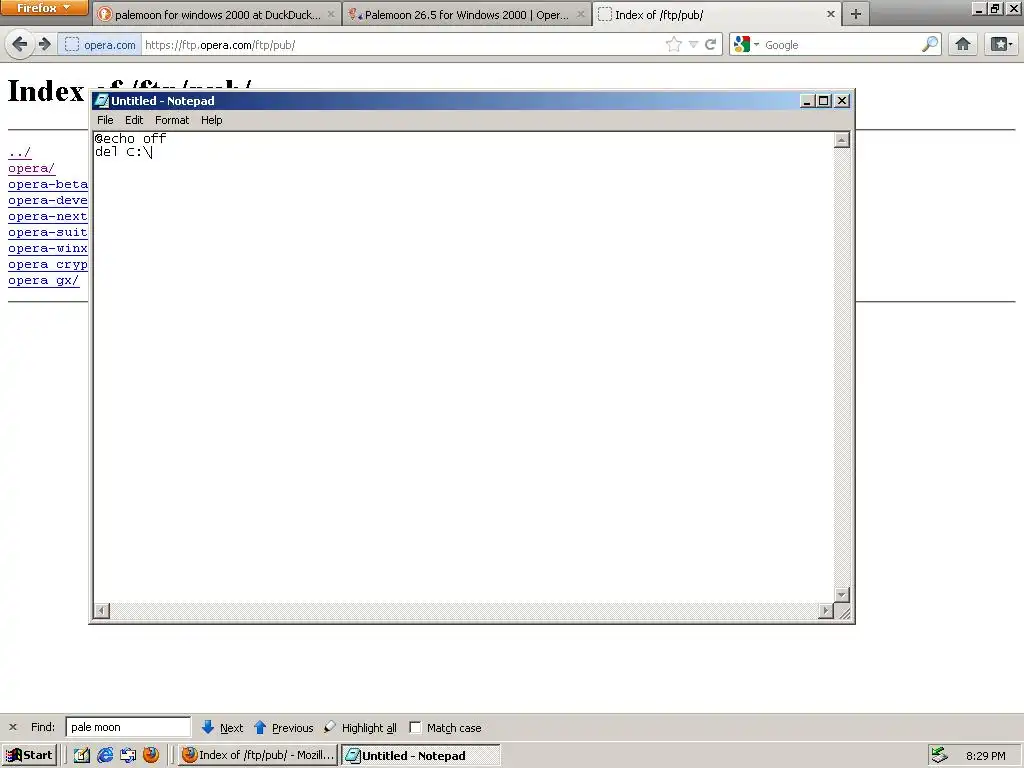Viewport: 1024px width, 768px height.
Task: Open the opera/ directory link
Action: tap(31, 168)
